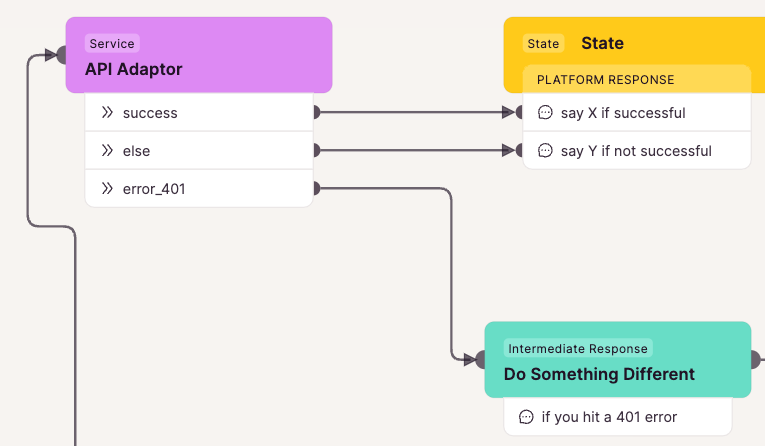Select the error_401 output port dot
Viewport: 765px width, 446px height.
click(317, 188)
